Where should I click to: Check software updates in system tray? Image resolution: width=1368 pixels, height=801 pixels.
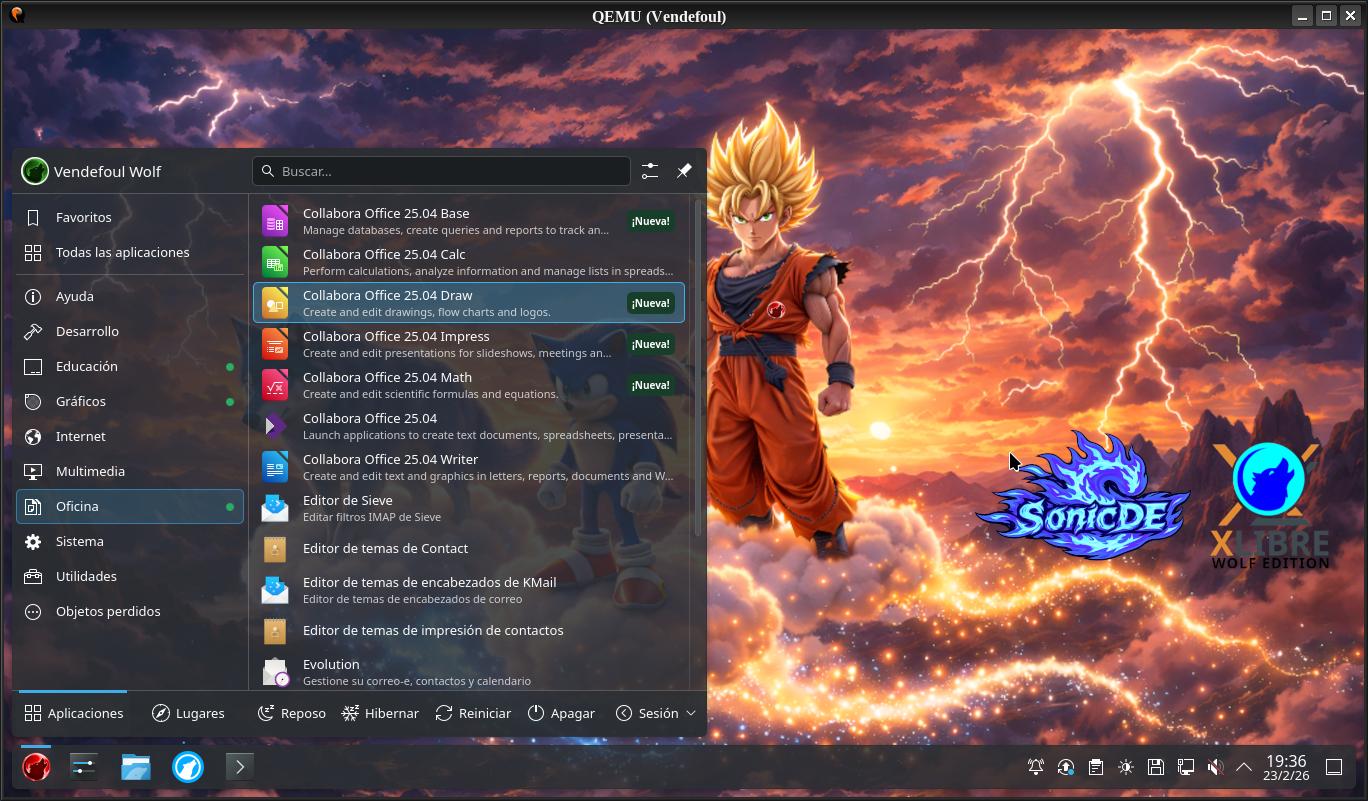pyautogui.click(x=1066, y=767)
